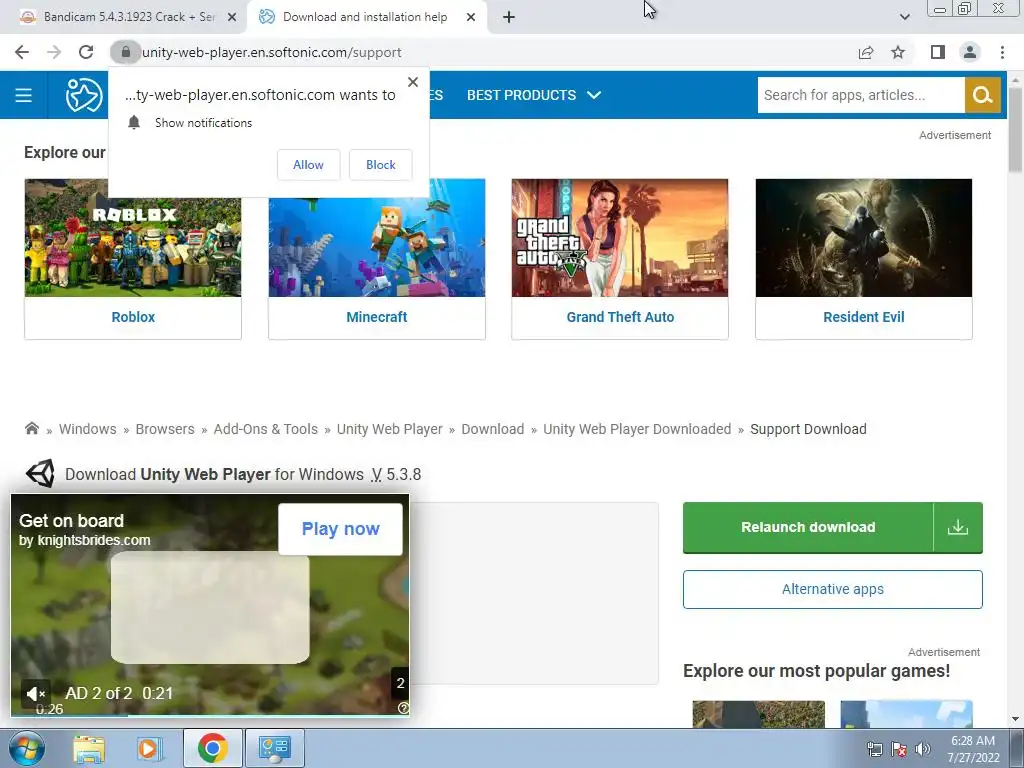The image size is (1024, 768).
Task: Open a new browser tab
Action: (509, 17)
